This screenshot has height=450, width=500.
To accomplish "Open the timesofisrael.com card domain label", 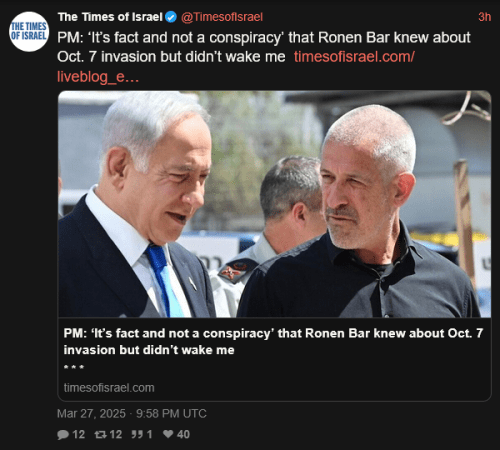I will 109,388.
